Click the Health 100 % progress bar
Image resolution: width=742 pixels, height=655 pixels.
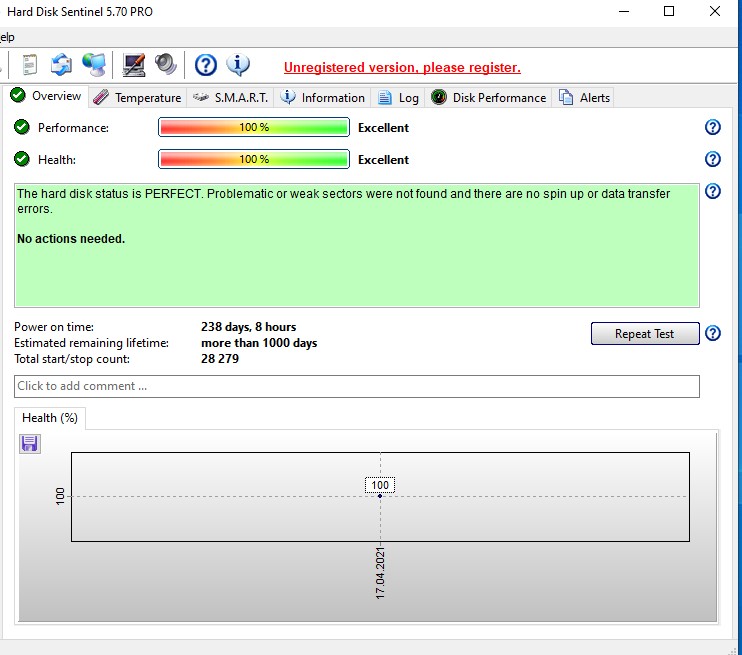(x=254, y=159)
